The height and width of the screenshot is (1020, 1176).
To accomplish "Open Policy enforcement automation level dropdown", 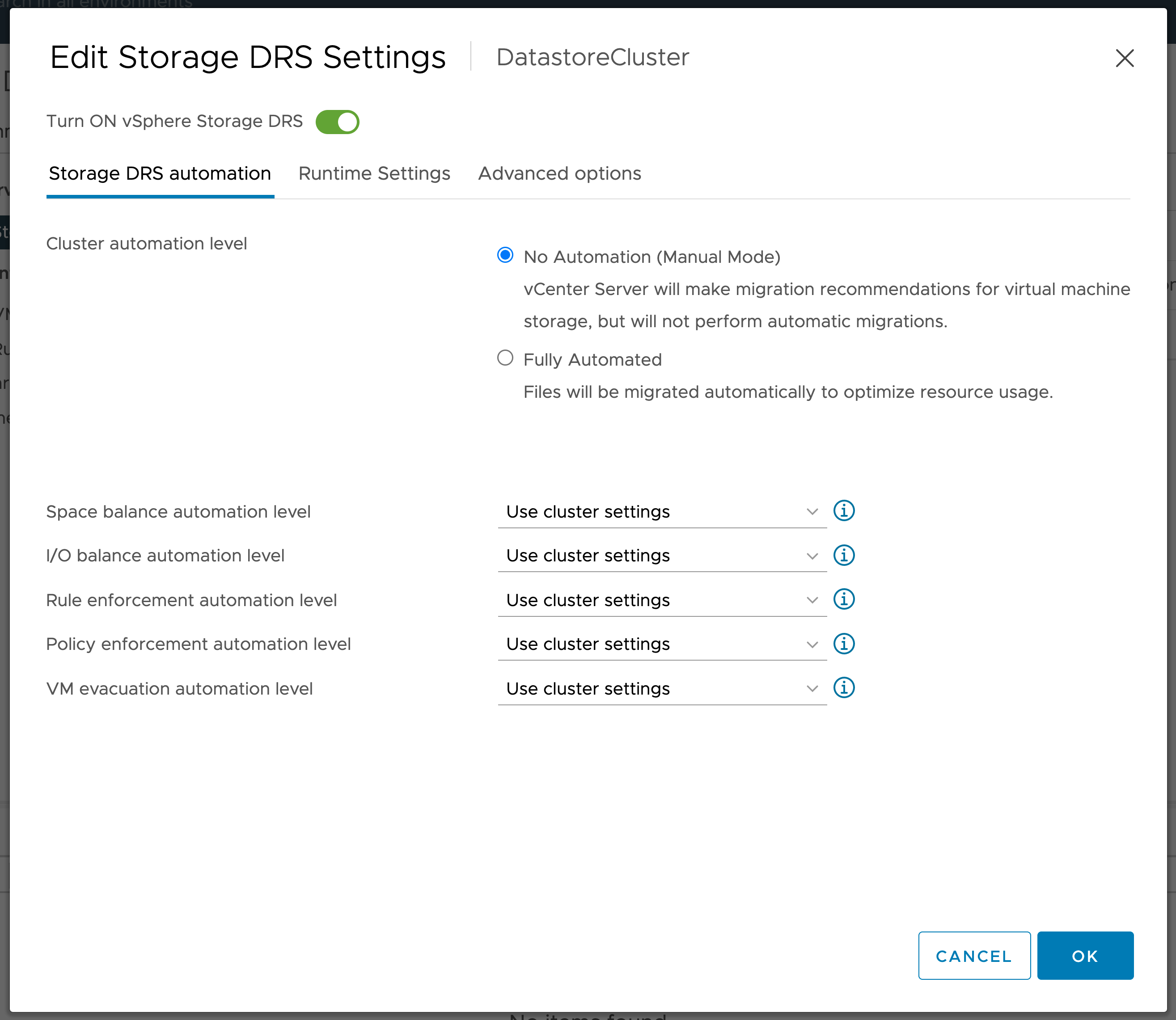I will coord(662,645).
